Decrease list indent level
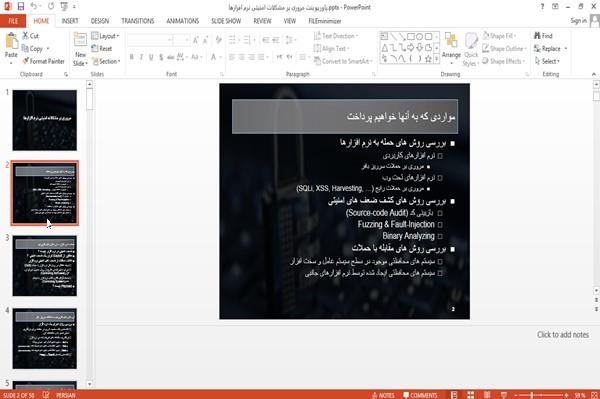Viewport: 600px width, 399px height. click(x=266, y=40)
